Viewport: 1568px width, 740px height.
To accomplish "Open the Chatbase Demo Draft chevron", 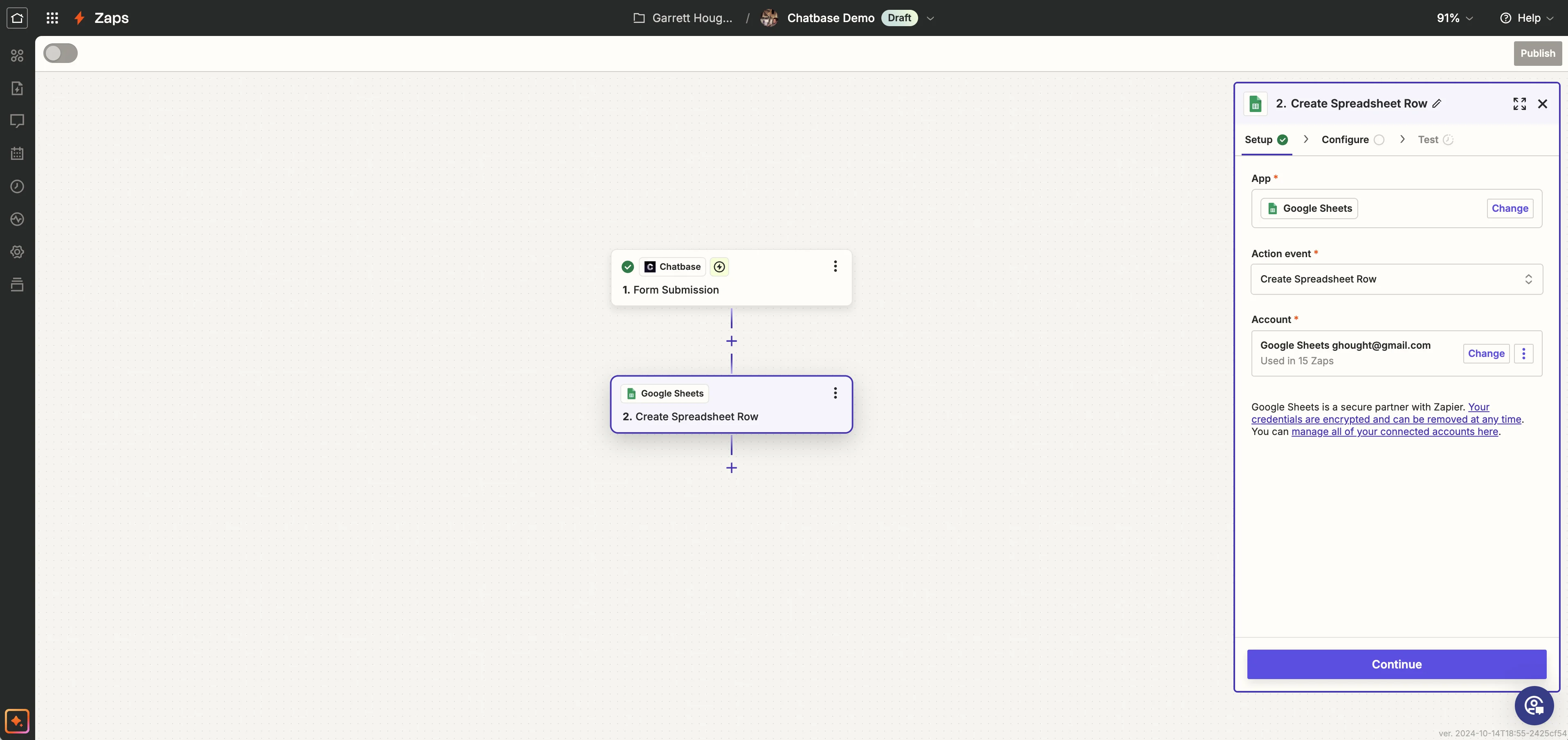I will (930, 18).
